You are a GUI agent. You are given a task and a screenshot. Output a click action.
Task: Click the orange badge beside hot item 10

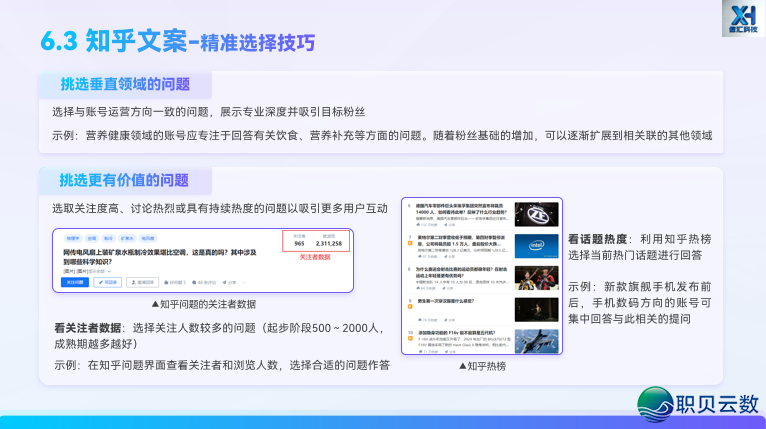(410, 338)
